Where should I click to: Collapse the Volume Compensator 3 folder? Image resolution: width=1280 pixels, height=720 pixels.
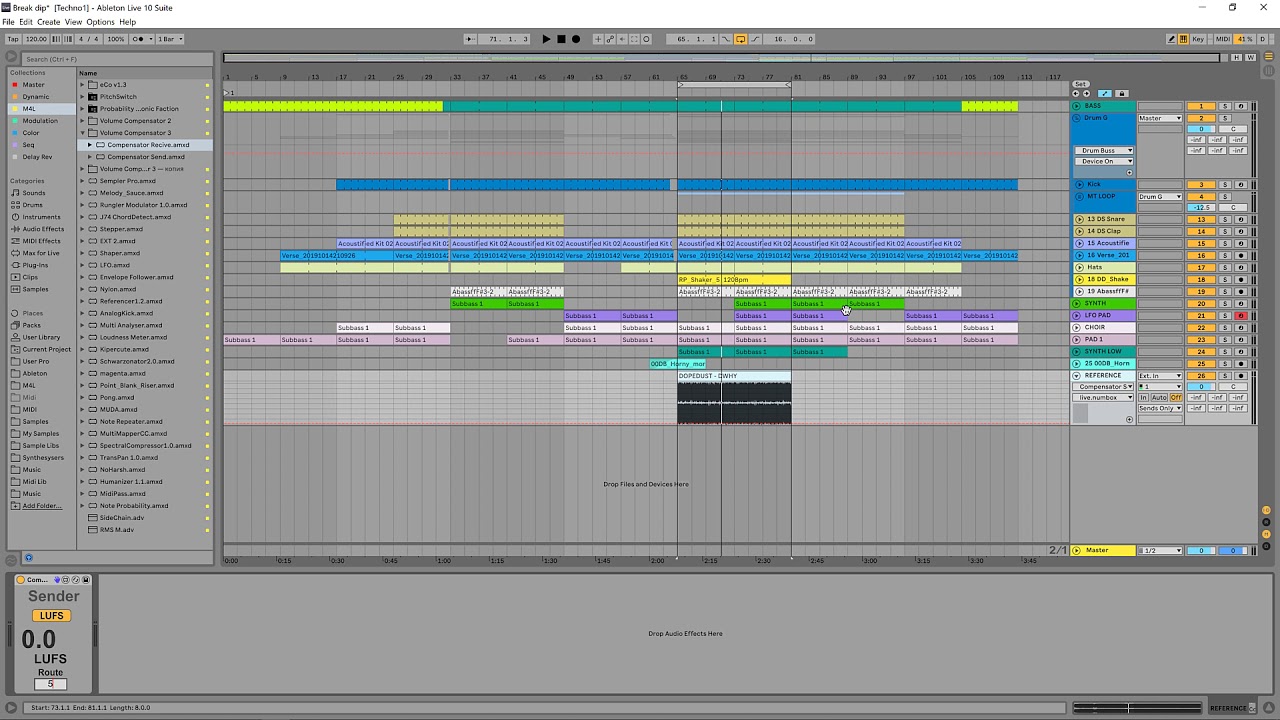82,133
